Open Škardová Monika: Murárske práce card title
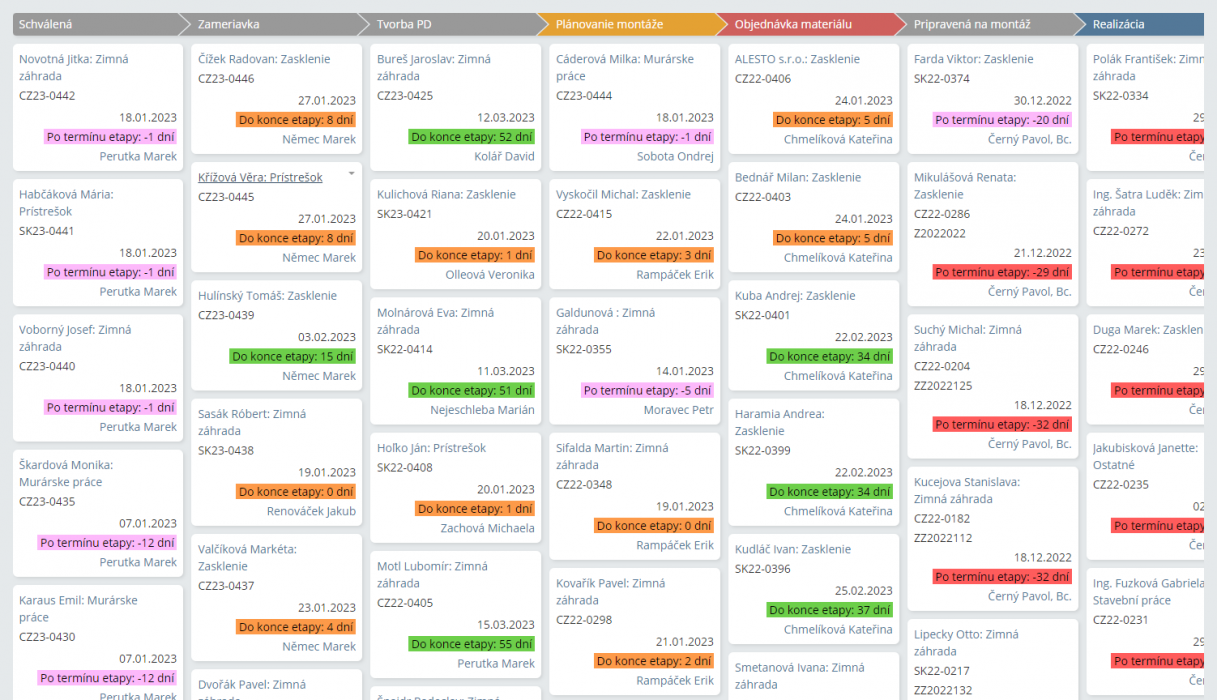 [x=66, y=473]
